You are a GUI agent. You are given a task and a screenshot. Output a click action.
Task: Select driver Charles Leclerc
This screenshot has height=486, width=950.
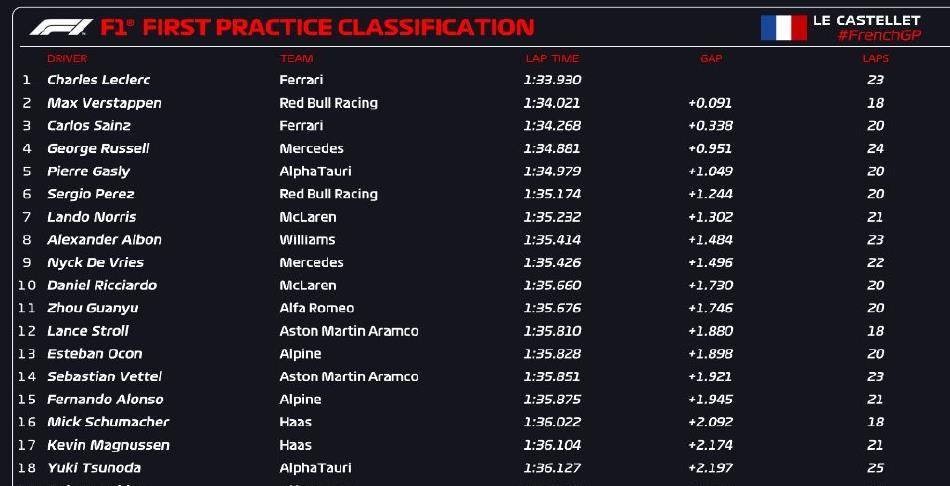tap(99, 80)
